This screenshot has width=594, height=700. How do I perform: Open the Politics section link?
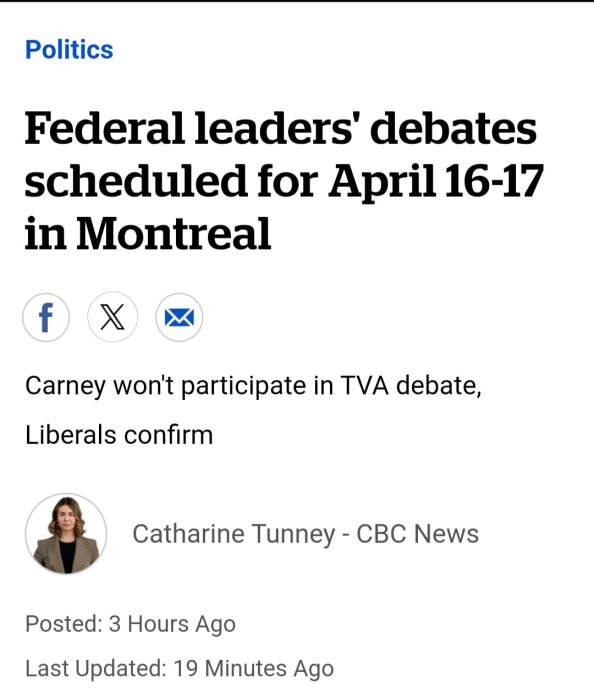[69, 49]
